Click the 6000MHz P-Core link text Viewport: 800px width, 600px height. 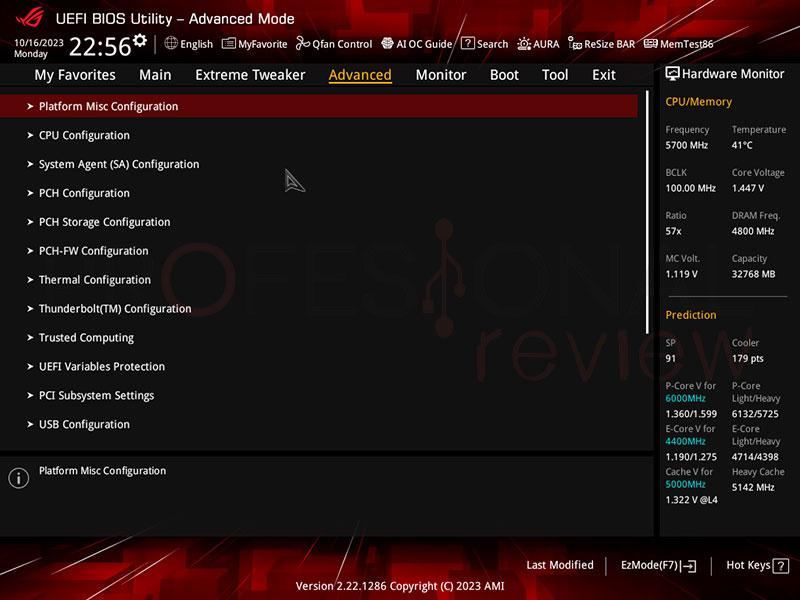pyautogui.click(x=685, y=398)
